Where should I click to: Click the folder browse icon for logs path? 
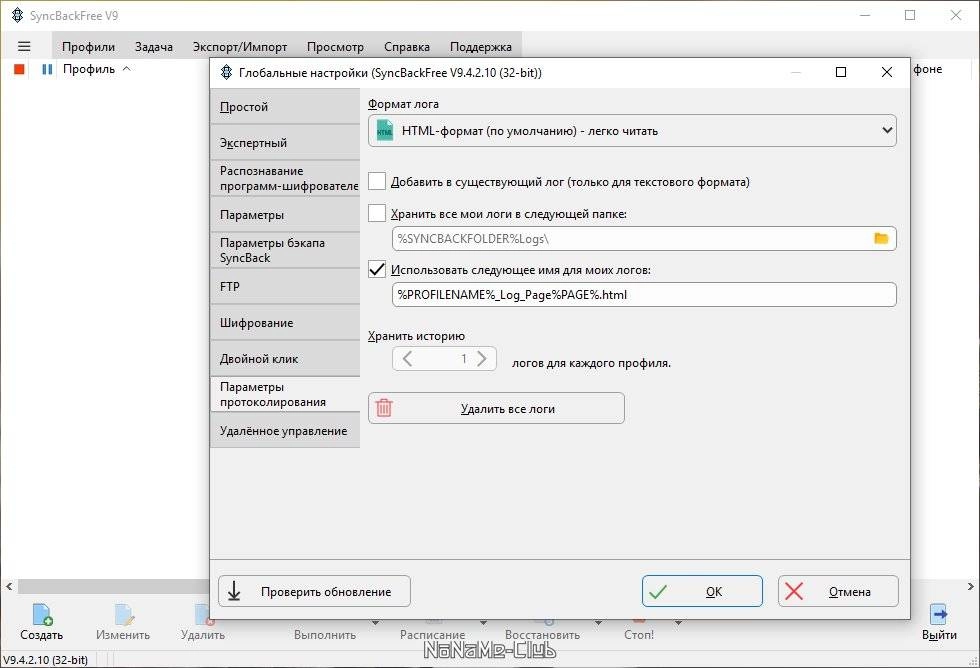tap(881, 238)
